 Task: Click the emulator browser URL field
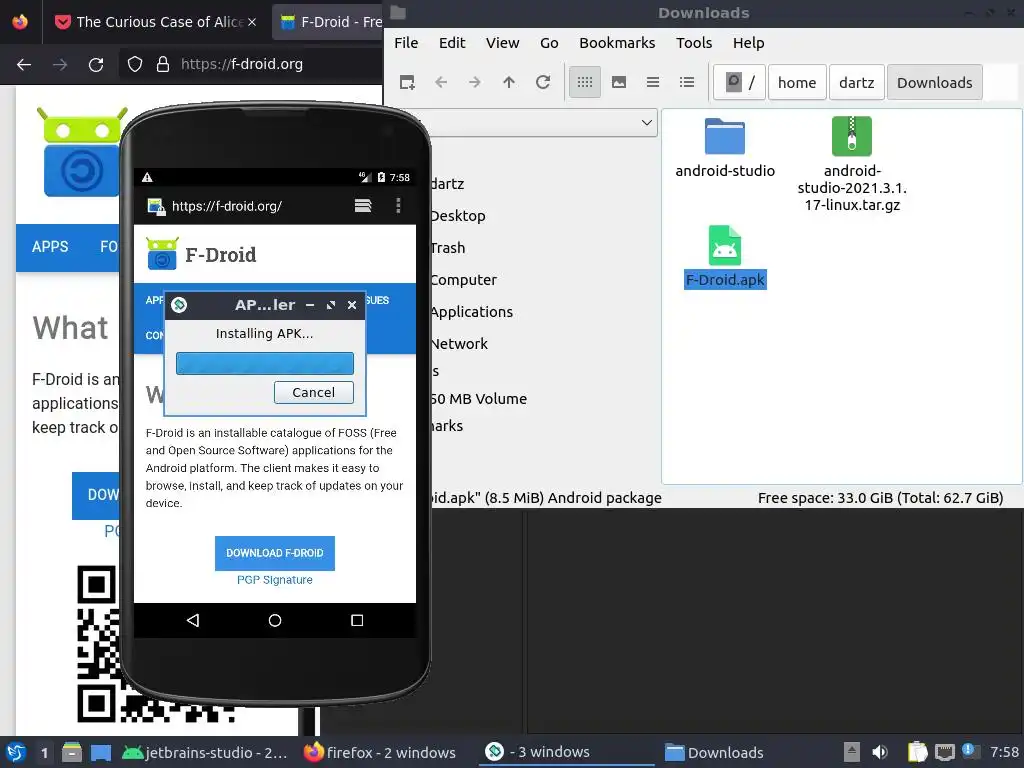227,206
